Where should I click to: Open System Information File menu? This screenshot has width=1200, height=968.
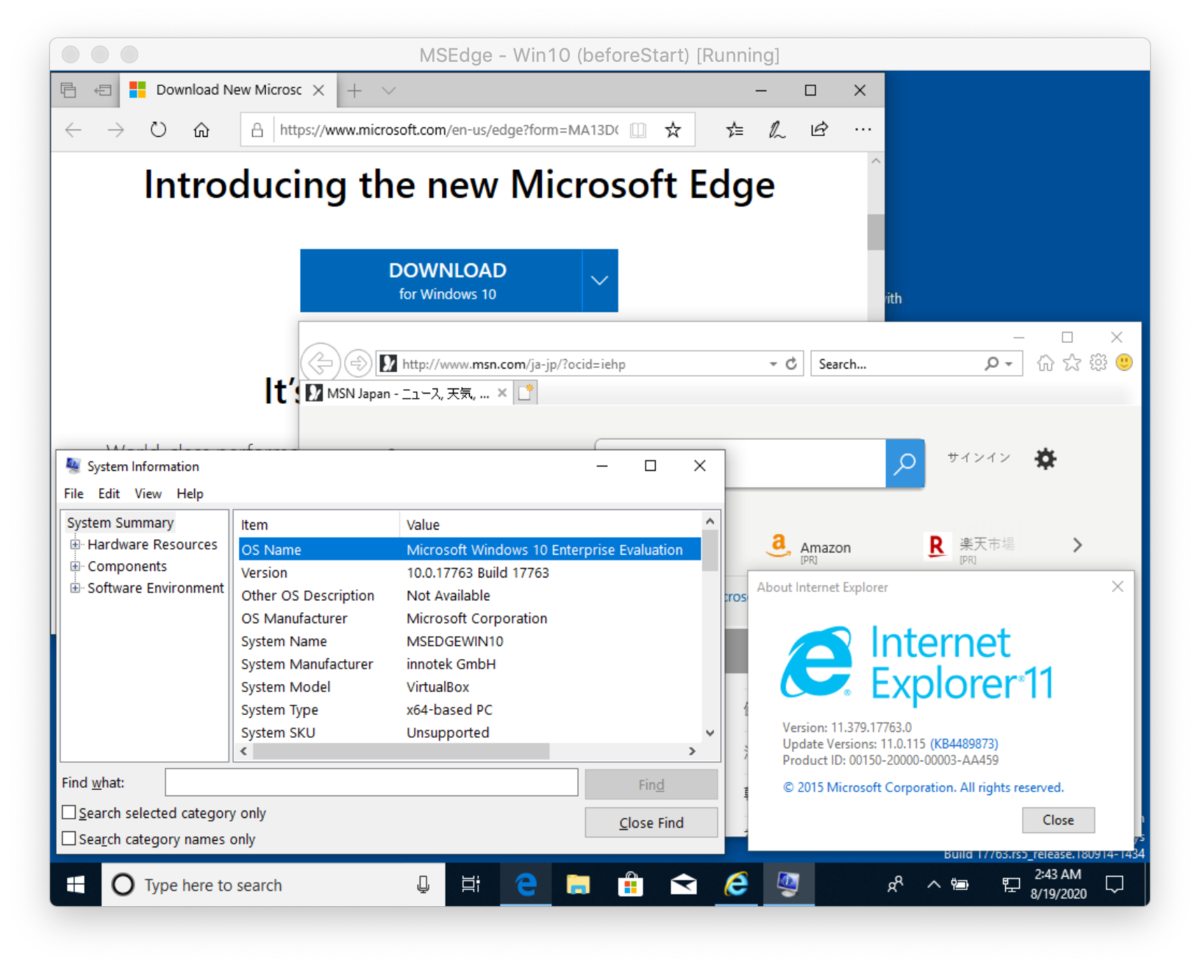74,494
